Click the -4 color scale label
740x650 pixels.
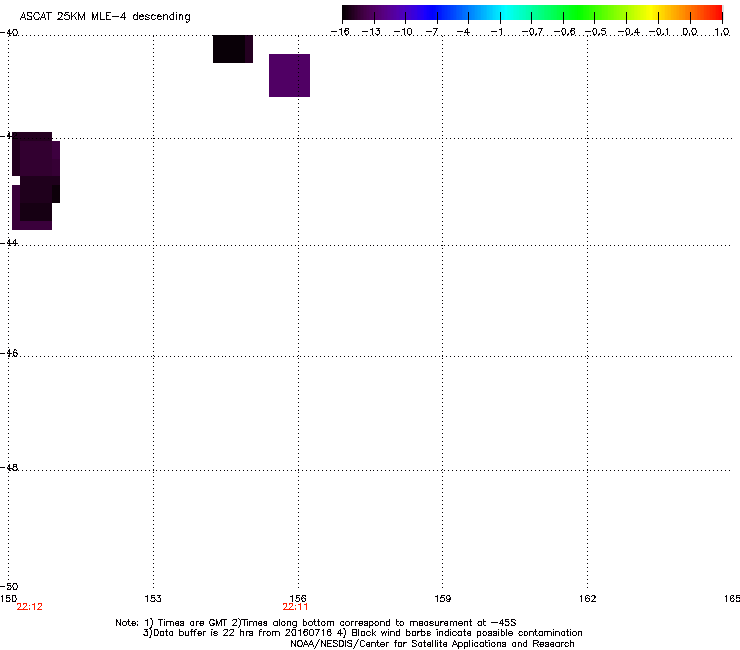point(463,32)
